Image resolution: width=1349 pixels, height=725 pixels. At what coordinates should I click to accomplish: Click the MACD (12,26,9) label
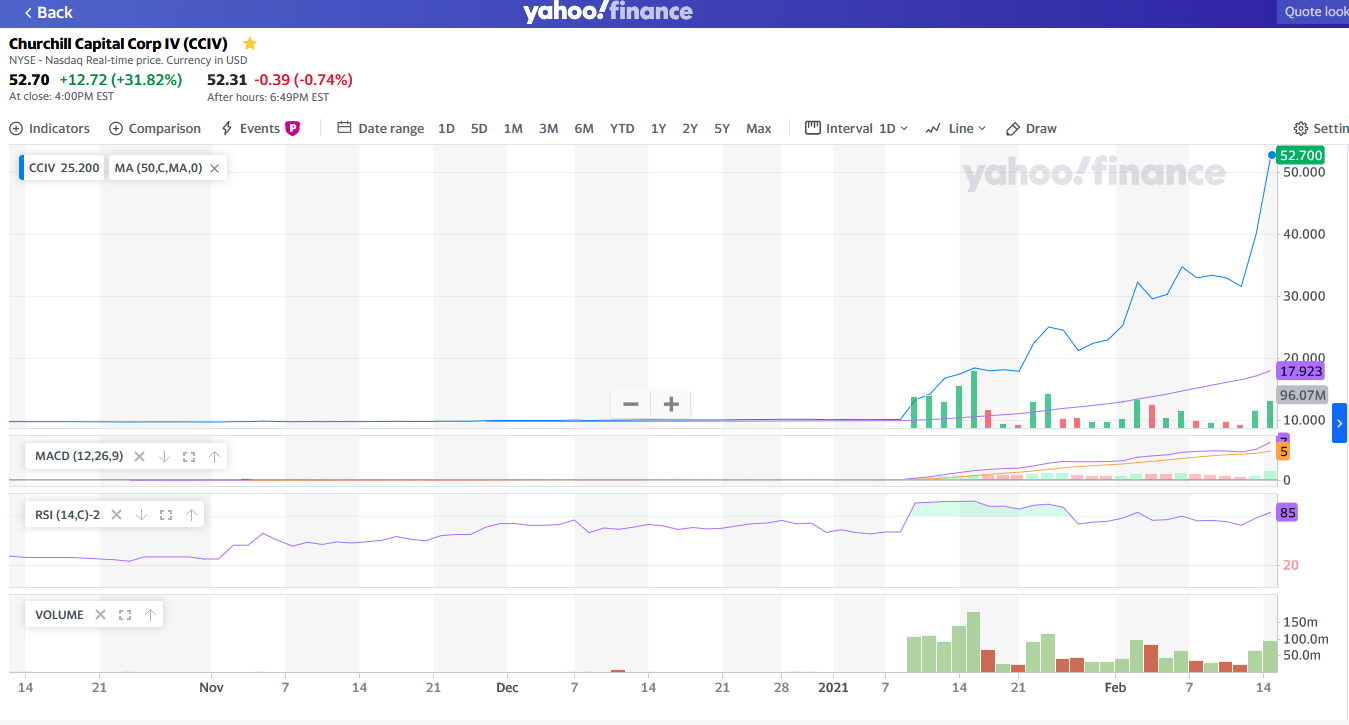[79, 456]
